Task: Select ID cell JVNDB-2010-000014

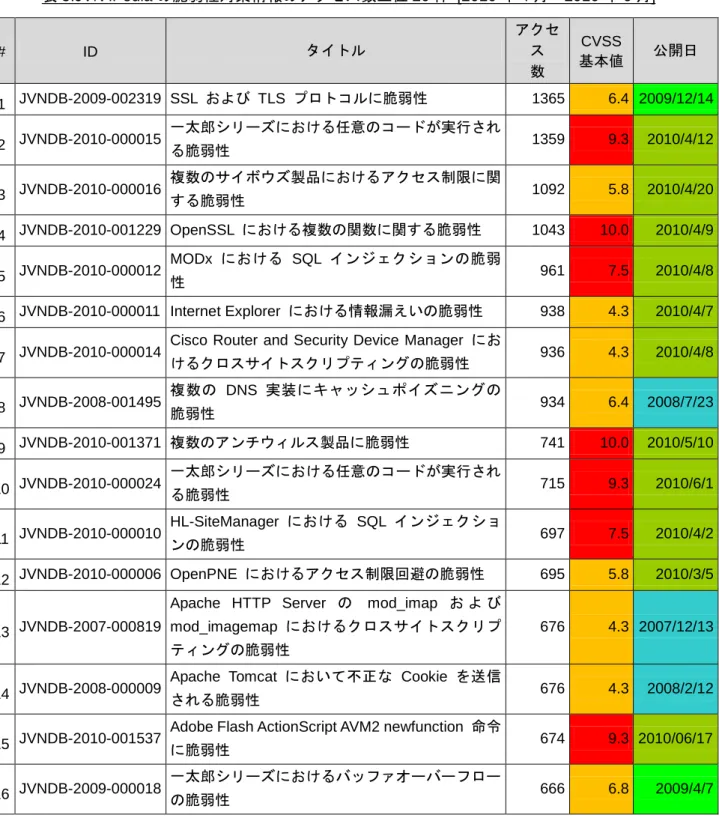Action: [90, 352]
